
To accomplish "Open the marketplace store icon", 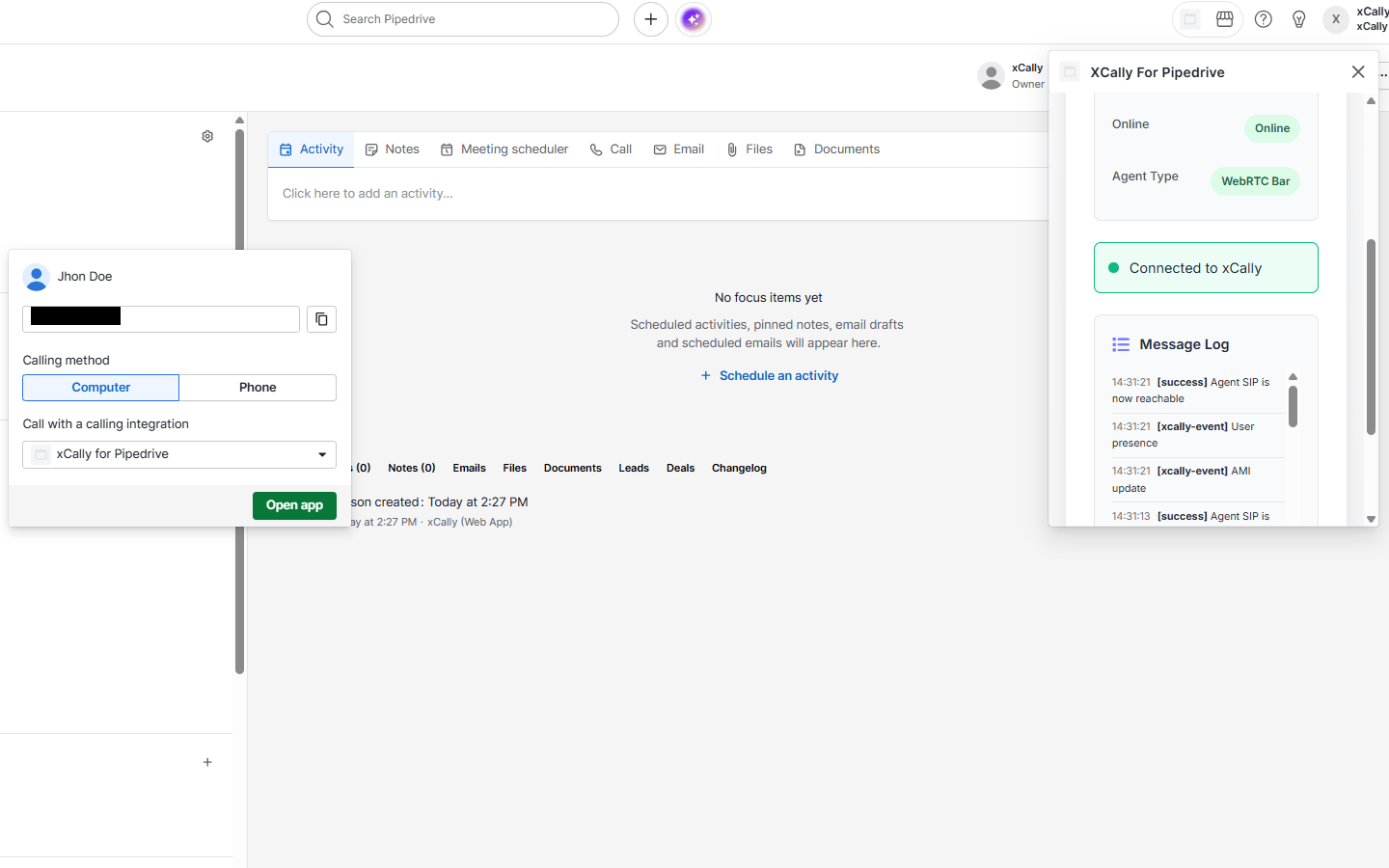I will coord(1225,19).
